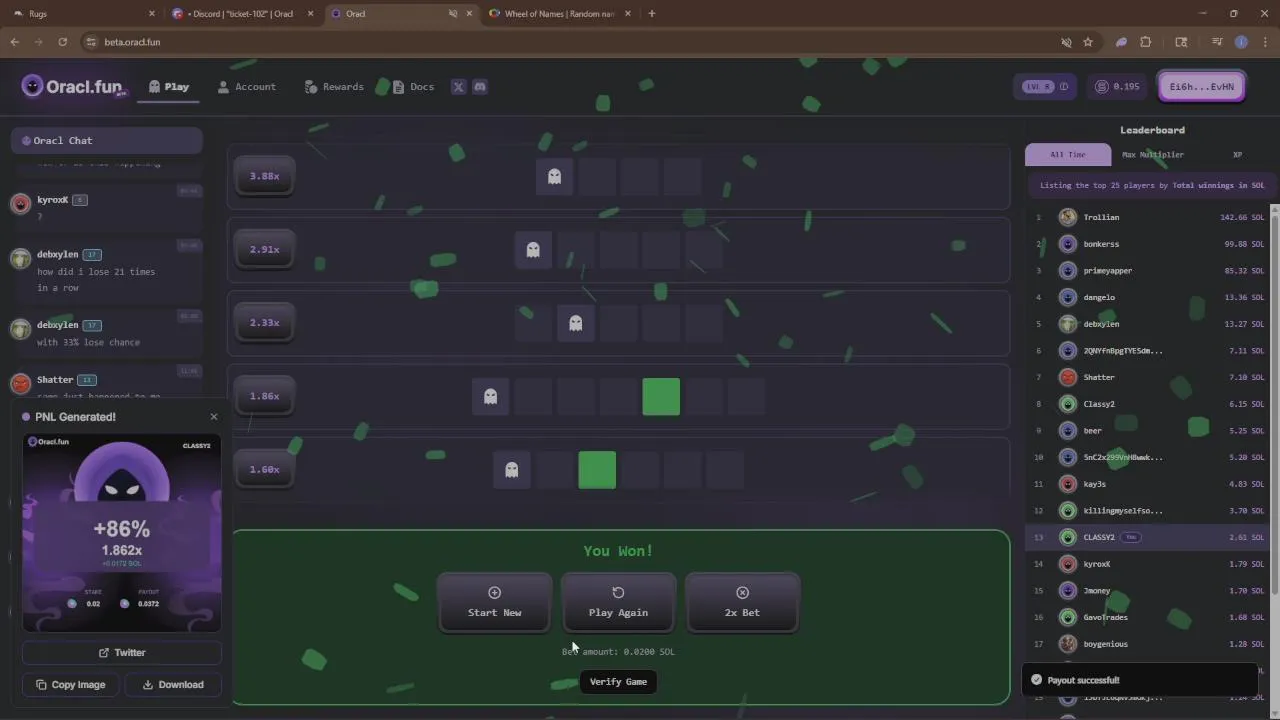Click Shatter's red avatar in the leaderboard
Screen dimensions: 1280x720
pyautogui.click(x=1068, y=377)
